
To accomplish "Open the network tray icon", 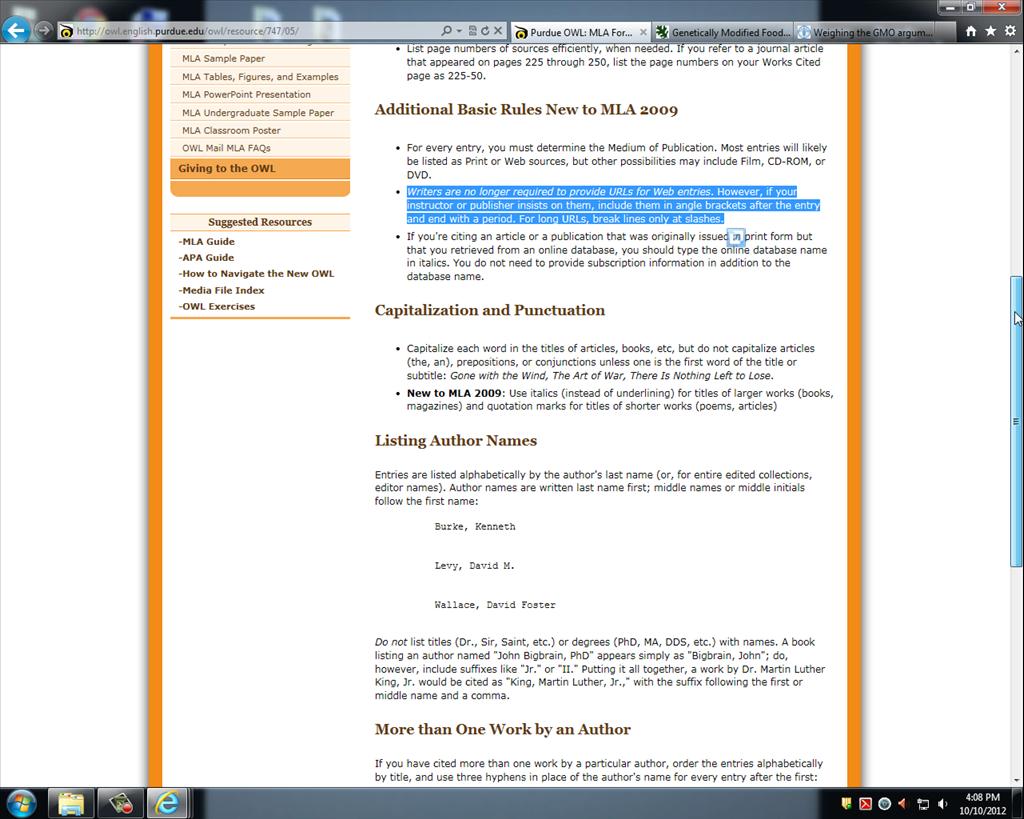I will (923, 804).
